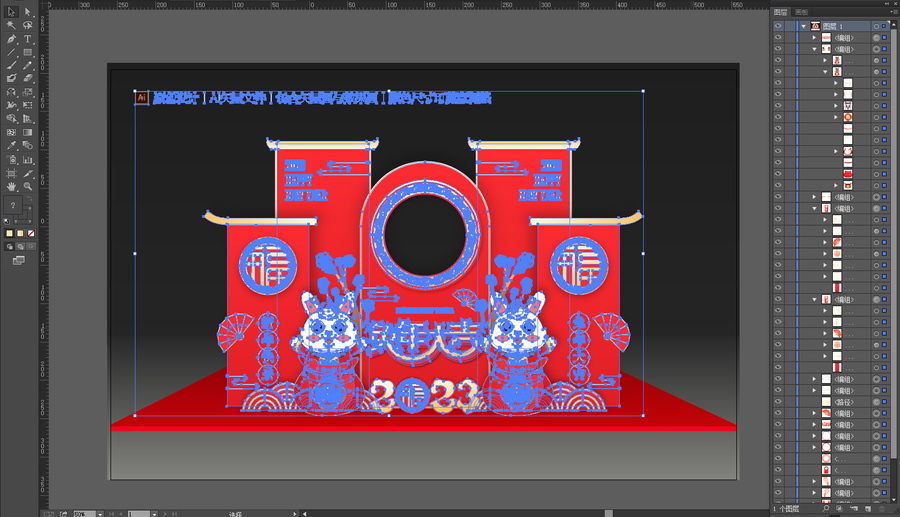Select the Width tool
Viewport: 900px width, 517px height.
(x=11, y=105)
